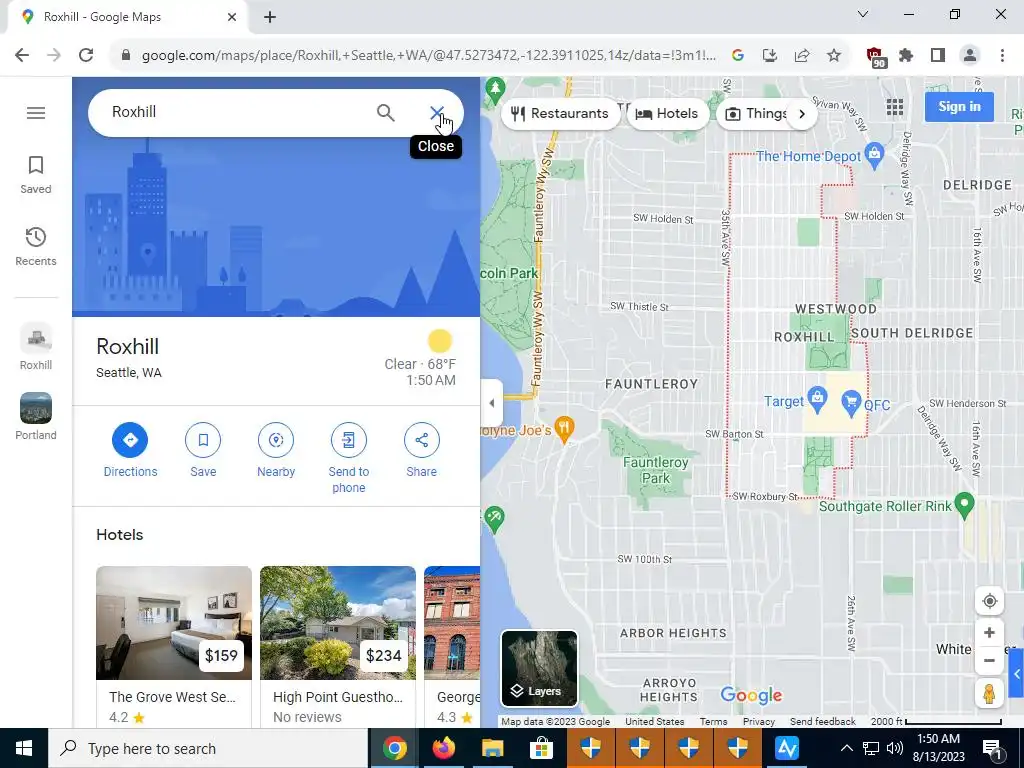Viewport: 1024px width, 768px height.
Task: Open a new browser tab
Action: click(x=270, y=18)
